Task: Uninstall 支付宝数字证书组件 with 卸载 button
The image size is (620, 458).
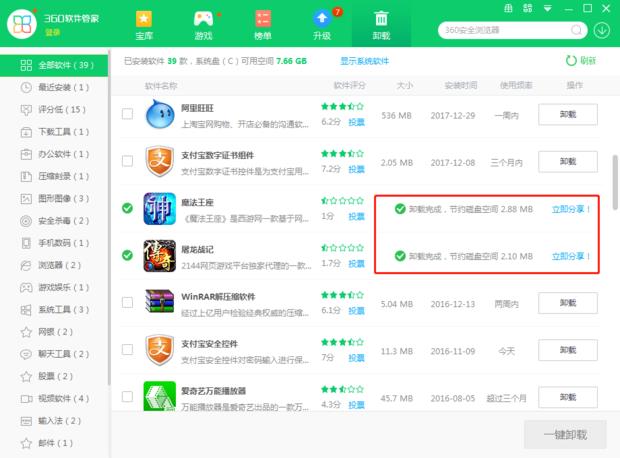Action: pos(568,161)
